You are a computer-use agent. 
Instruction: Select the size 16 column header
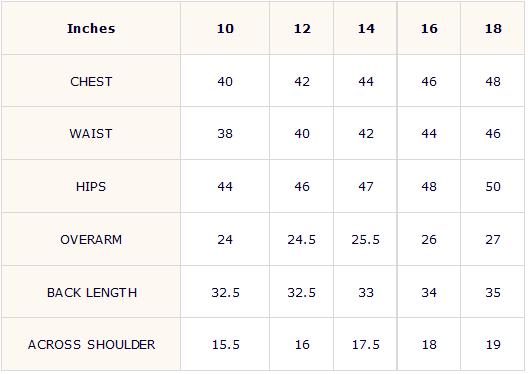click(x=429, y=29)
